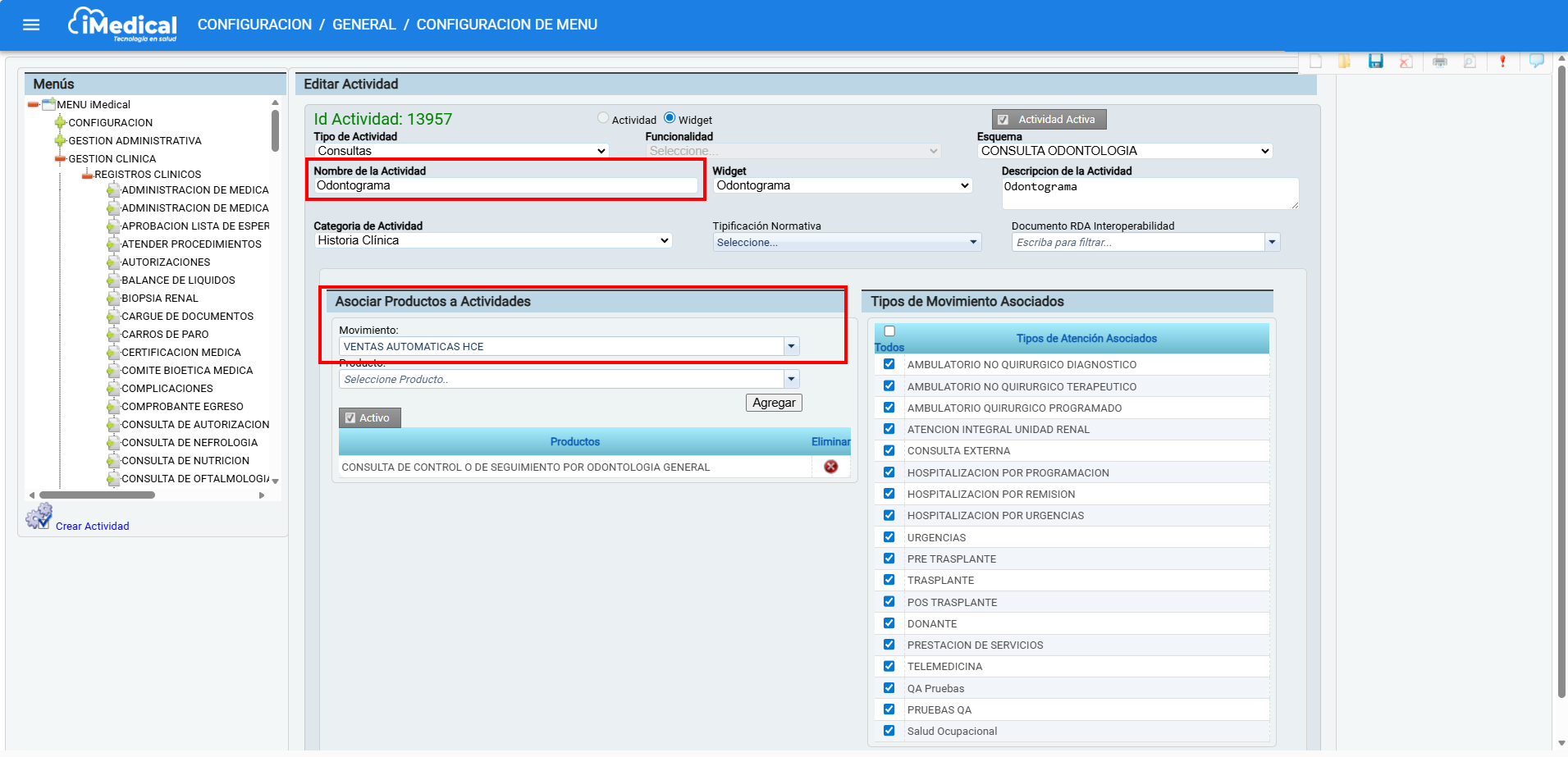Click the red exclamation alert icon
The height and width of the screenshot is (757, 1568).
click(x=1502, y=62)
